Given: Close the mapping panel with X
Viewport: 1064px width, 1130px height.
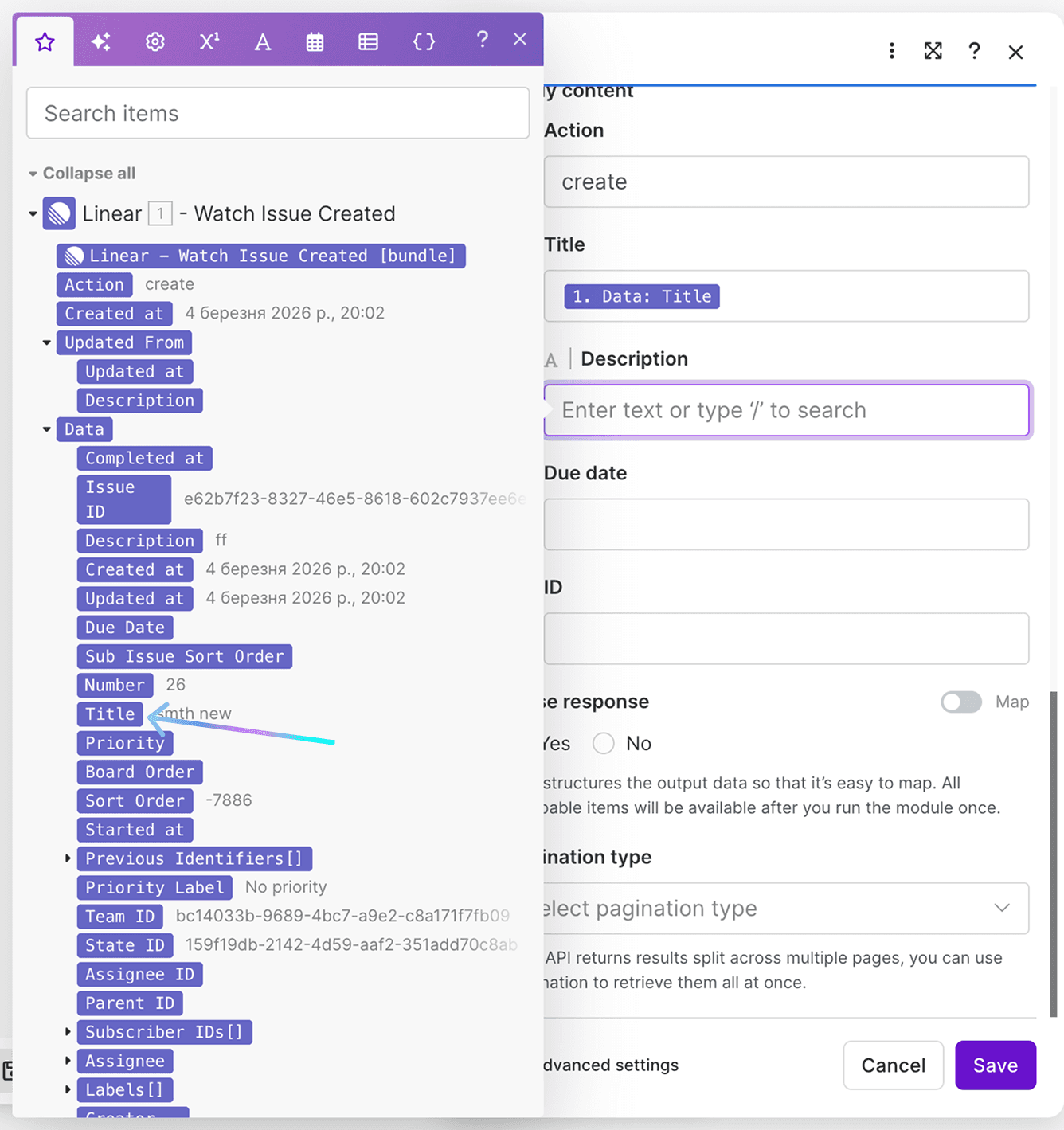Looking at the screenshot, I should (520, 39).
